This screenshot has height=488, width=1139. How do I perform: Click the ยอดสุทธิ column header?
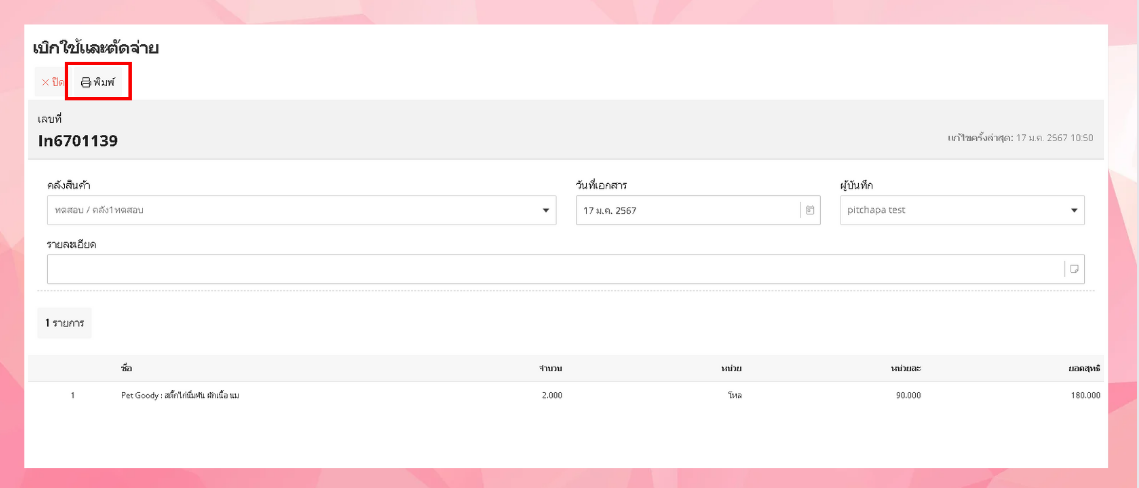click(1084, 368)
